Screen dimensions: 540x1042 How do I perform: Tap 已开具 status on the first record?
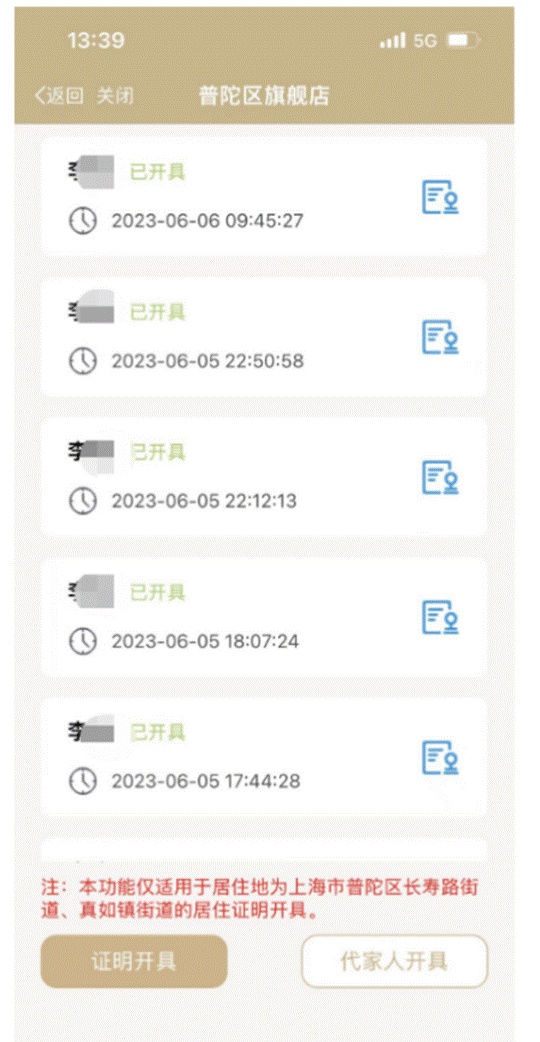157,172
